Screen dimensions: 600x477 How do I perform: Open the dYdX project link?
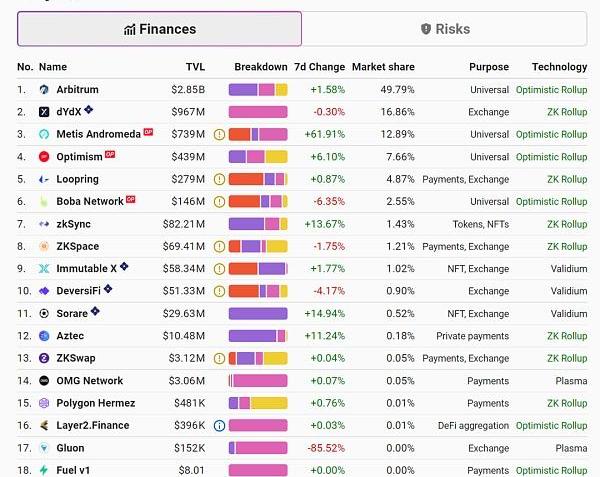(x=69, y=112)
